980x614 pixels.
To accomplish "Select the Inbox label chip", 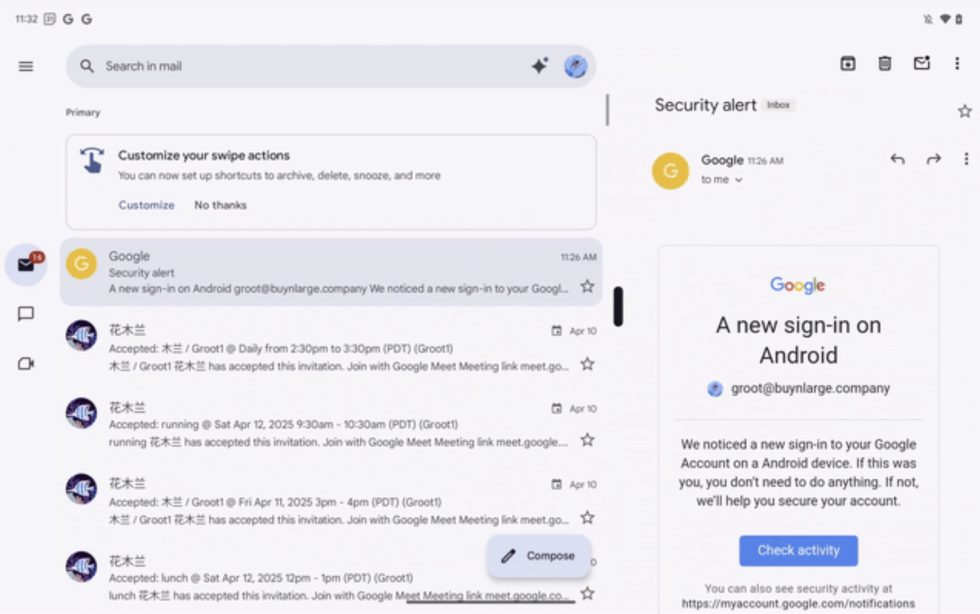I will pos(779,105).
